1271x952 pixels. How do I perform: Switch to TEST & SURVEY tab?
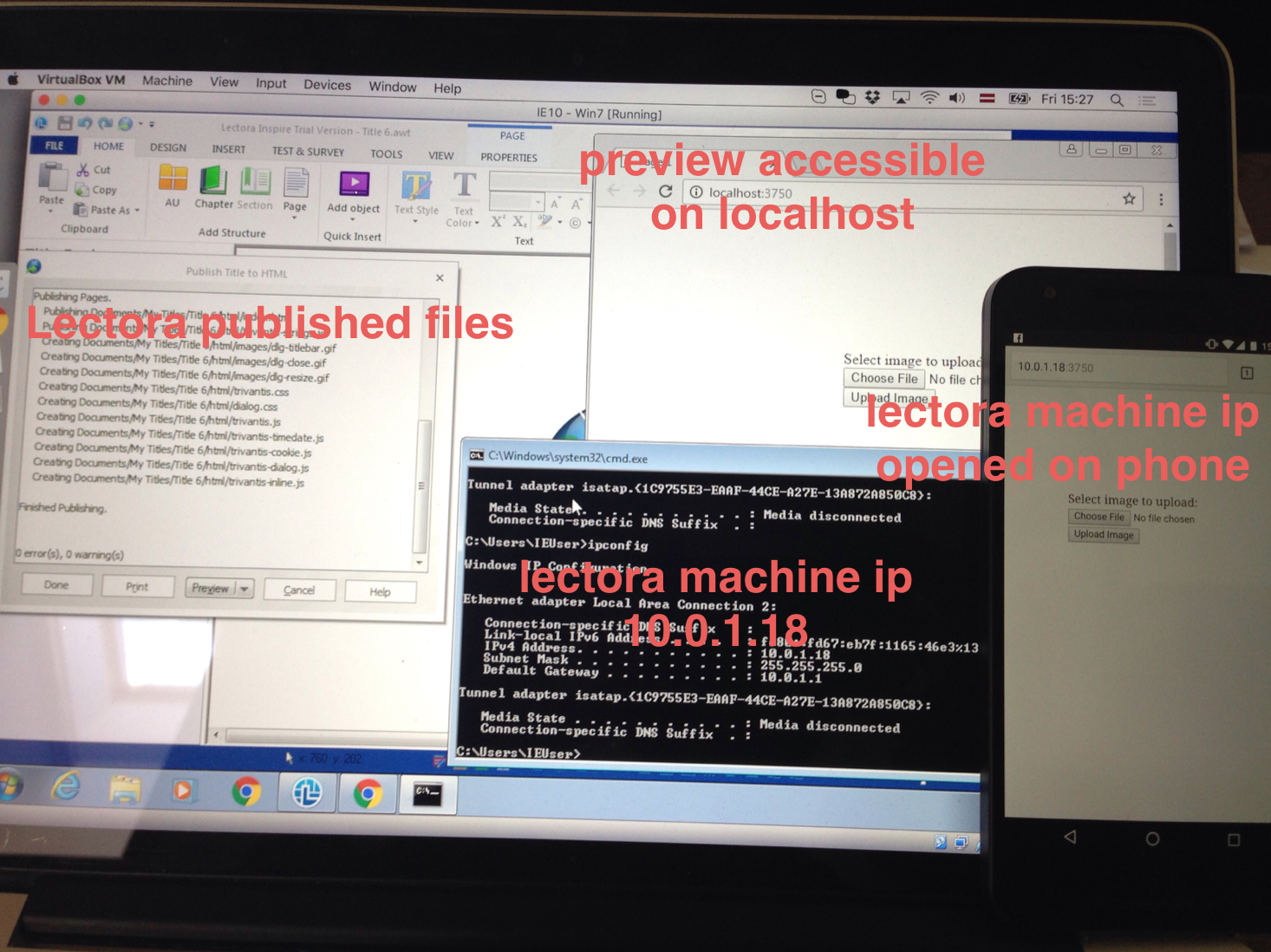point(308,152)
